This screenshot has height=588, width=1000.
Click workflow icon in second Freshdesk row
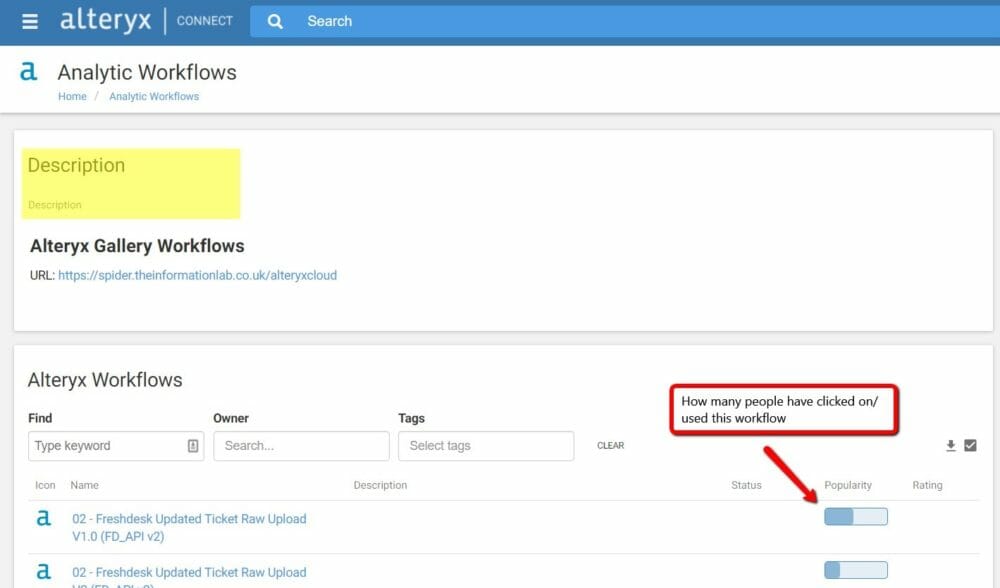(43, 571)
